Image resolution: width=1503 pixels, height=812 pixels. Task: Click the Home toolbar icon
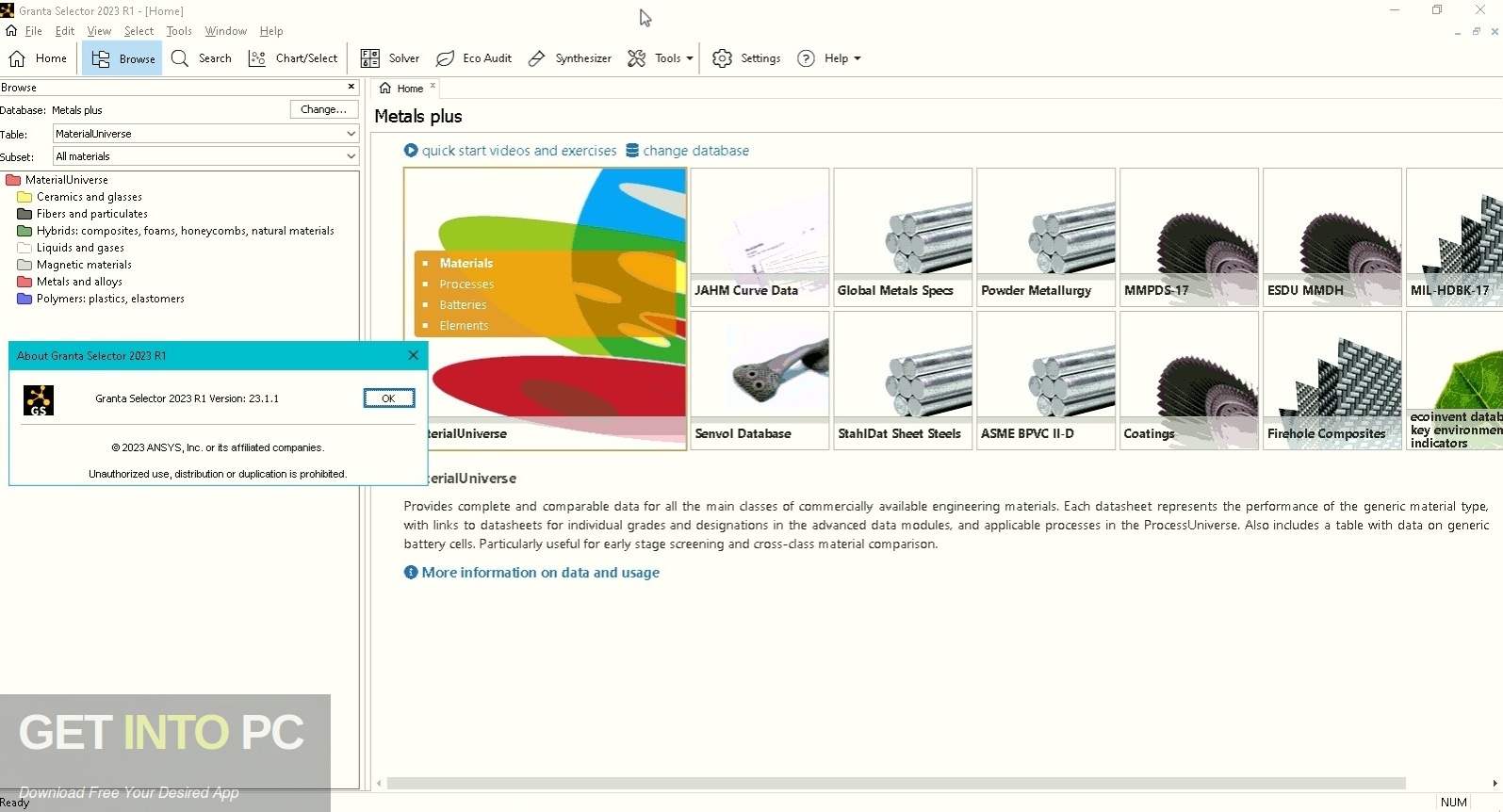coord(17,58)
